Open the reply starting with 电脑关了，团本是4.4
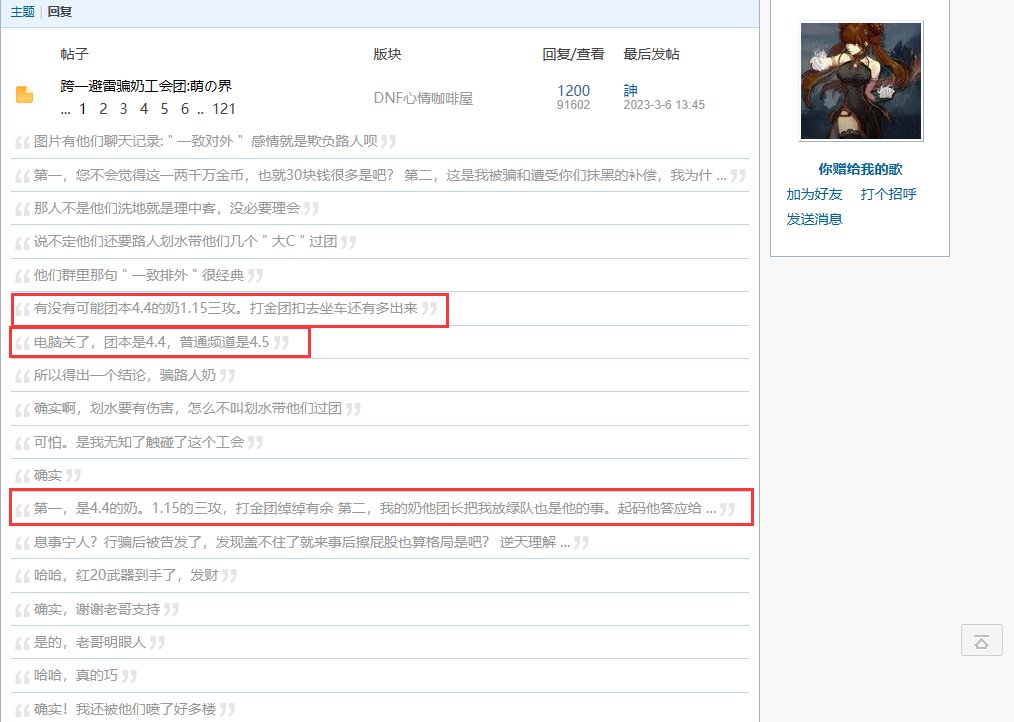 pyautogui.click(x=151, y=342)
